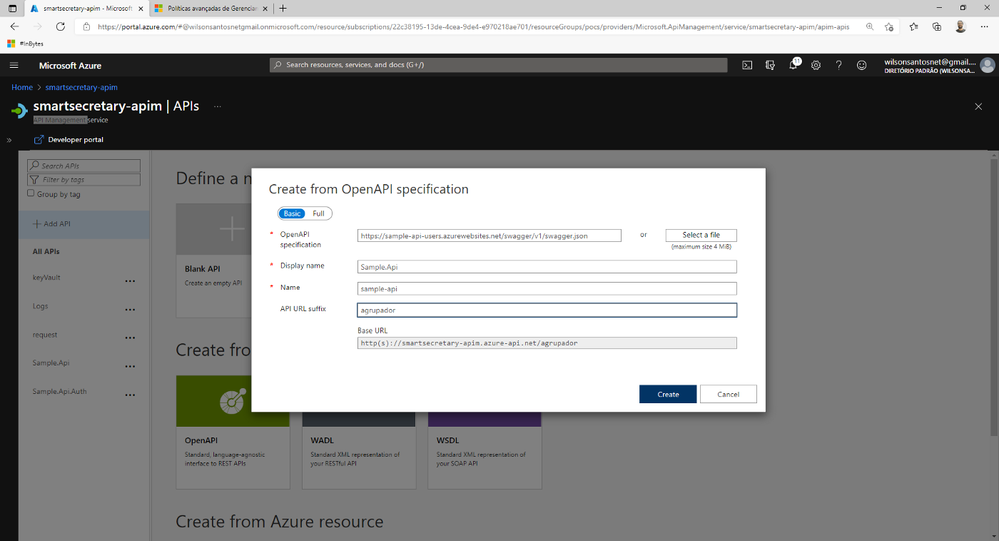
Task: Open Cloud Shell from the top bar
Action: pyautogui.click(x=747, y=65)
